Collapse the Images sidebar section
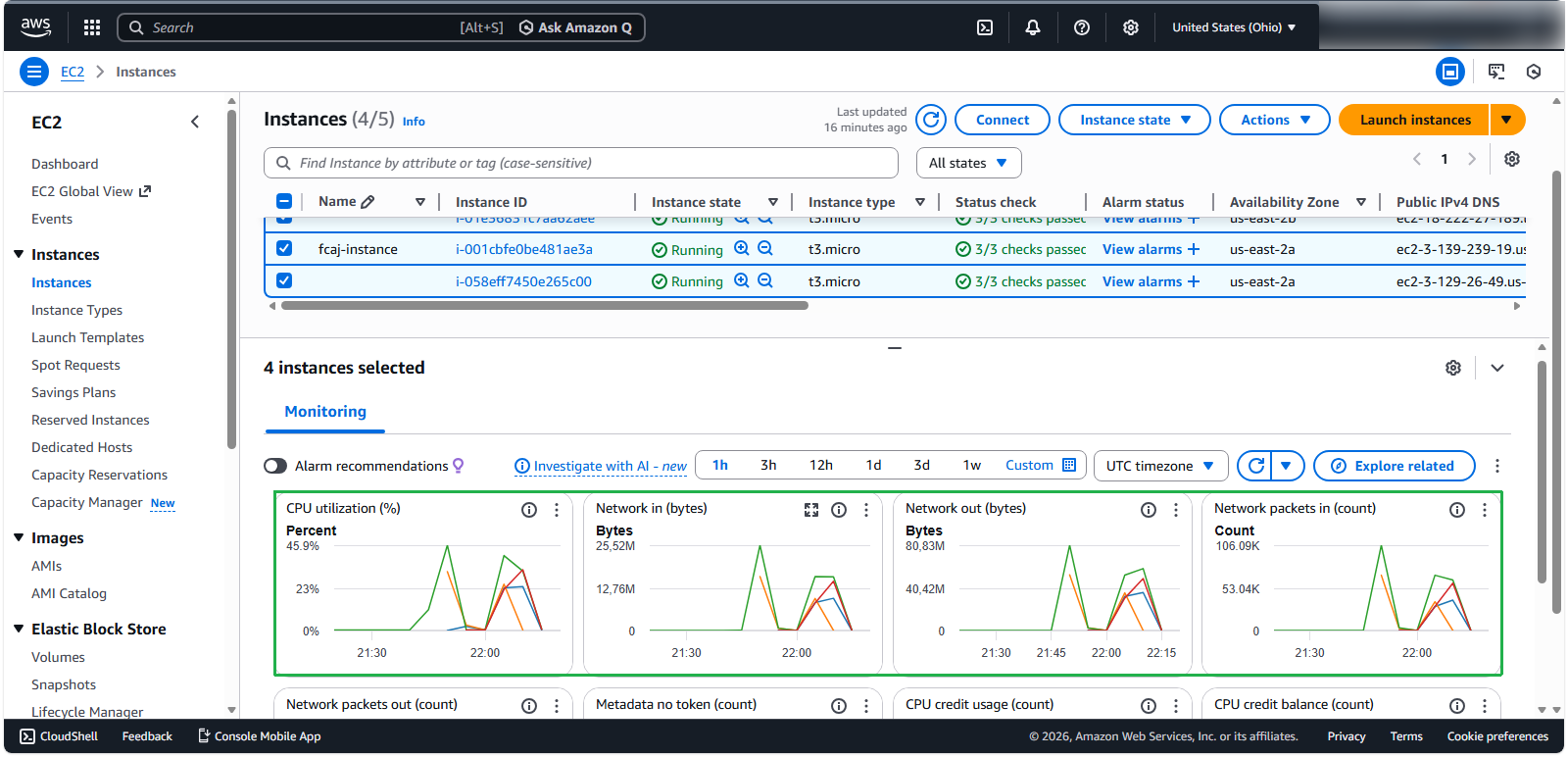Screen dimensions: 1568x757 click(19, 537)
